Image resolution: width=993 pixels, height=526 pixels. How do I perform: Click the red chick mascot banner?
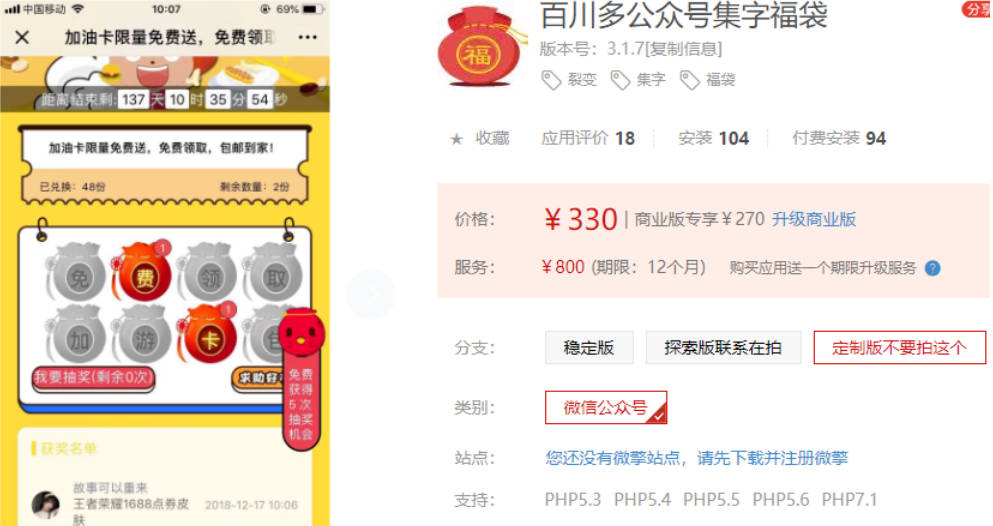(x=301, y=380)
